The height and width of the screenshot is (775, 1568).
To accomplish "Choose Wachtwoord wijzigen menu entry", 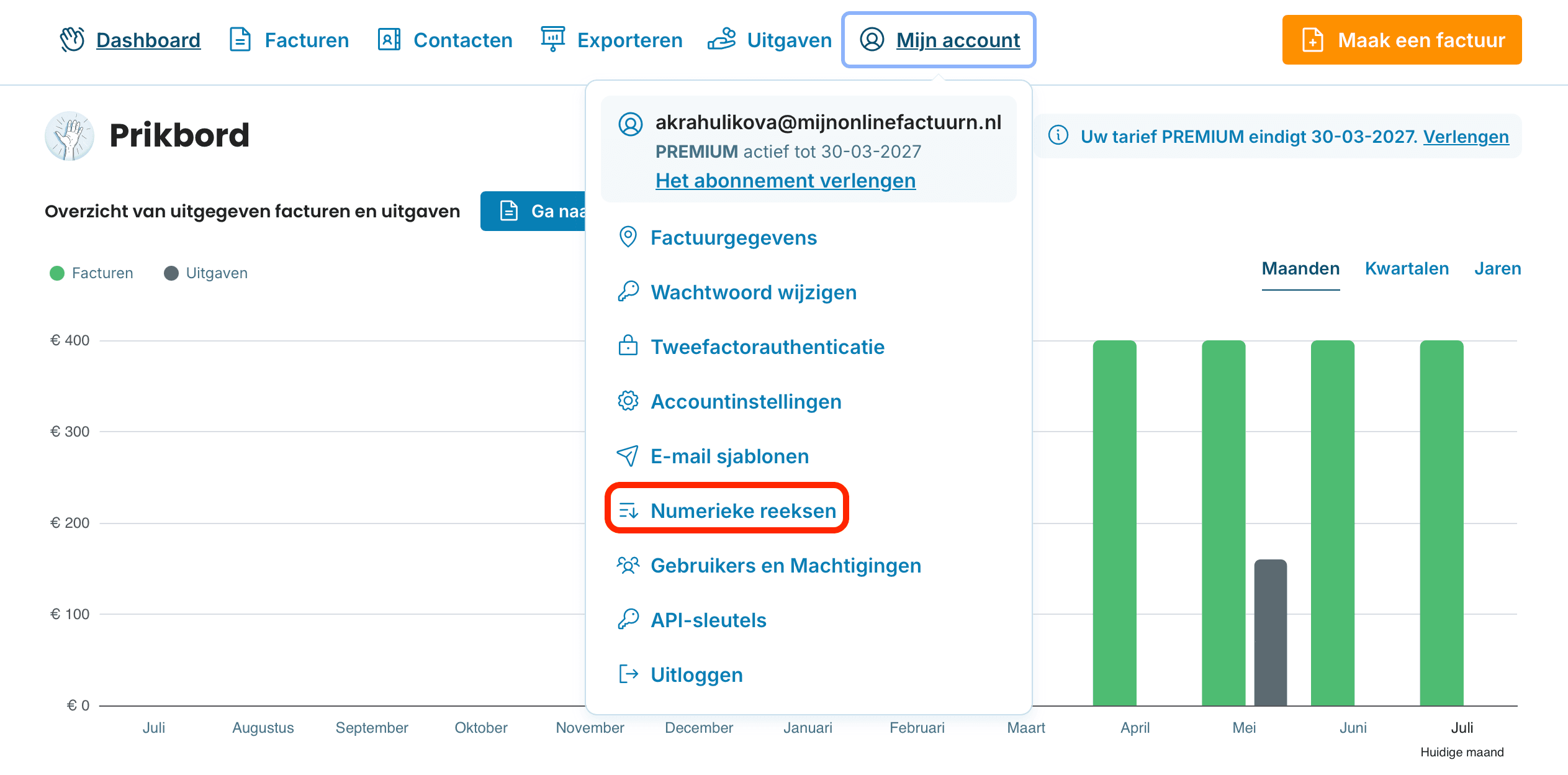I will (x=737, y=292).
